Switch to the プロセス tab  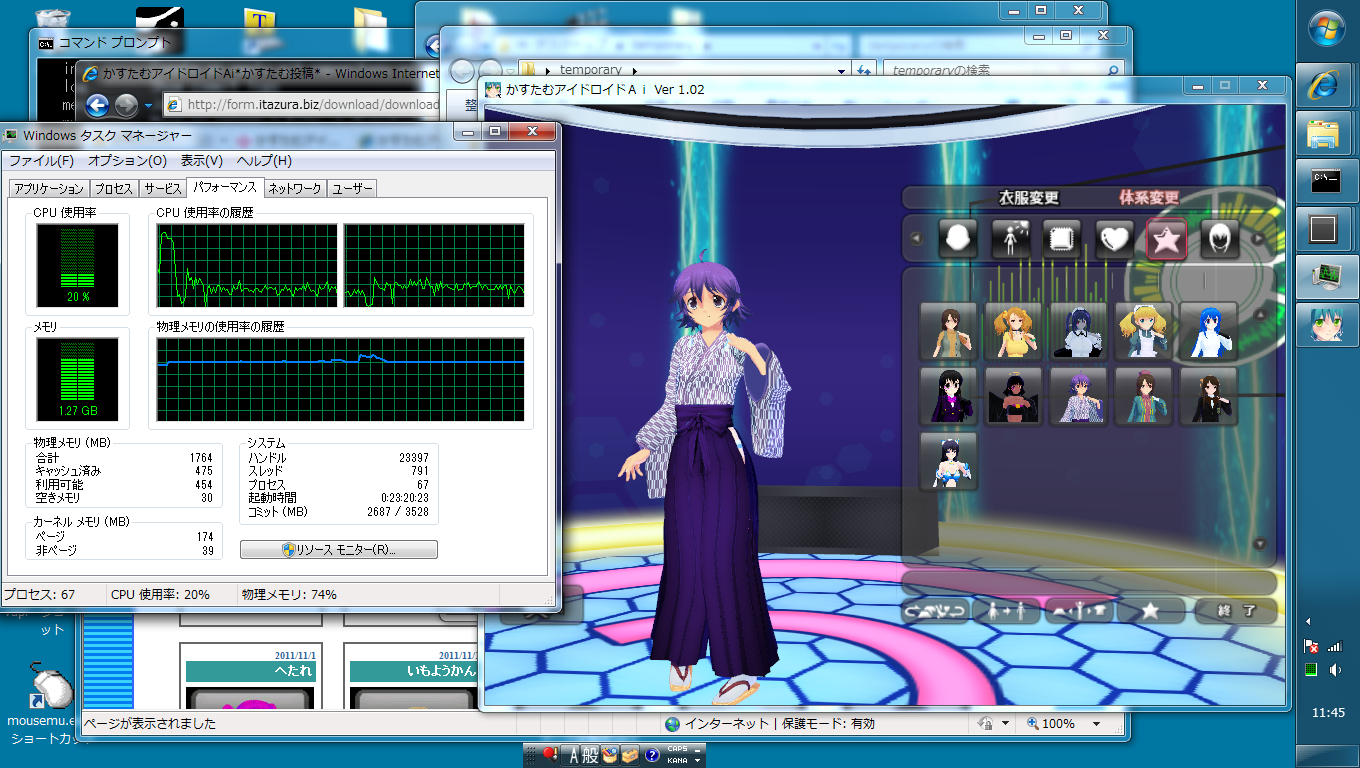coord(113,188)
